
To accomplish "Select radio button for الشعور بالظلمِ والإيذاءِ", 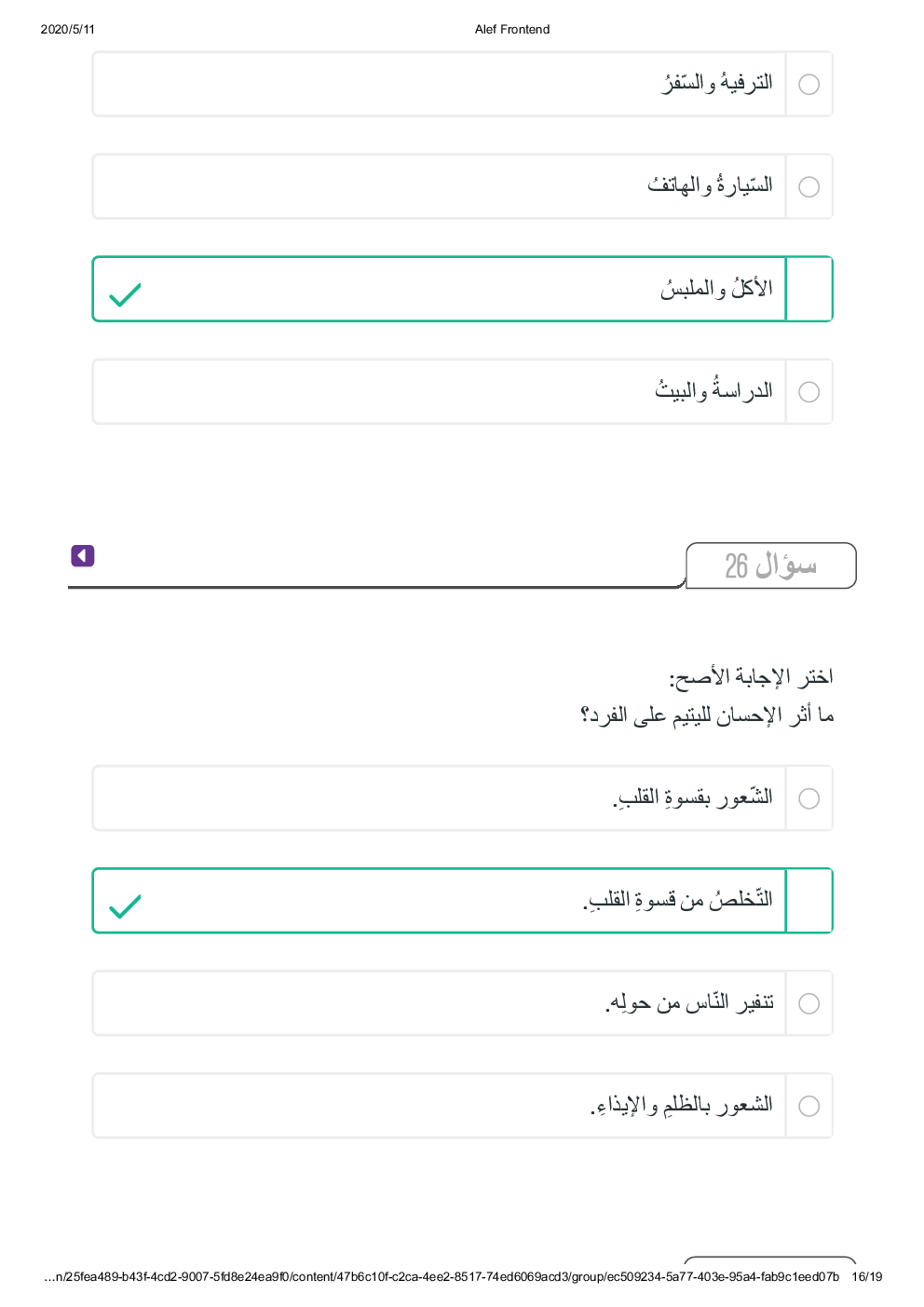I will point(808,1107).
